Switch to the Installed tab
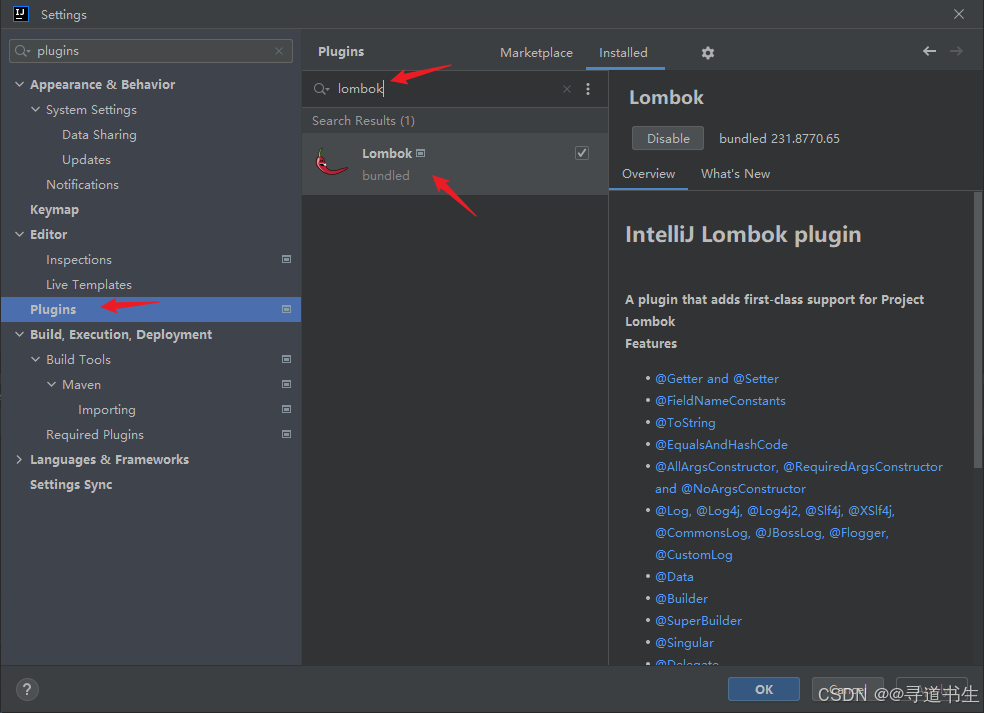Image resolution: width=984 pixels, height=713 pixels. [x=623, y=53]
